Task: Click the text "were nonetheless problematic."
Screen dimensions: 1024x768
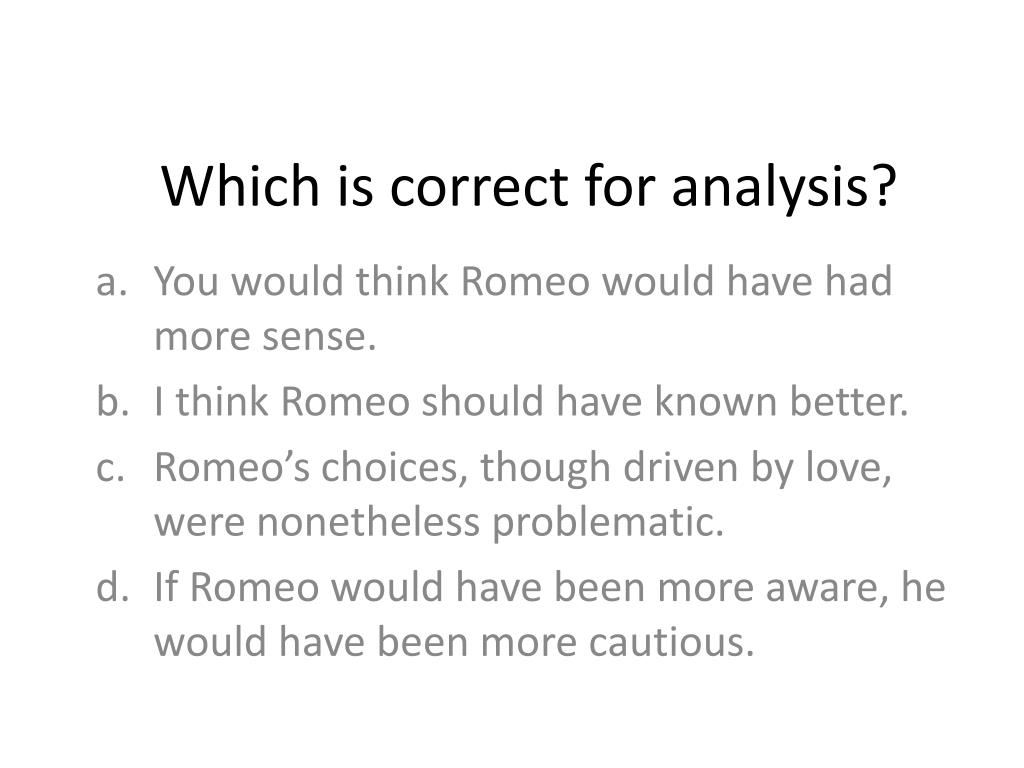Action: (x=440, y=522)
